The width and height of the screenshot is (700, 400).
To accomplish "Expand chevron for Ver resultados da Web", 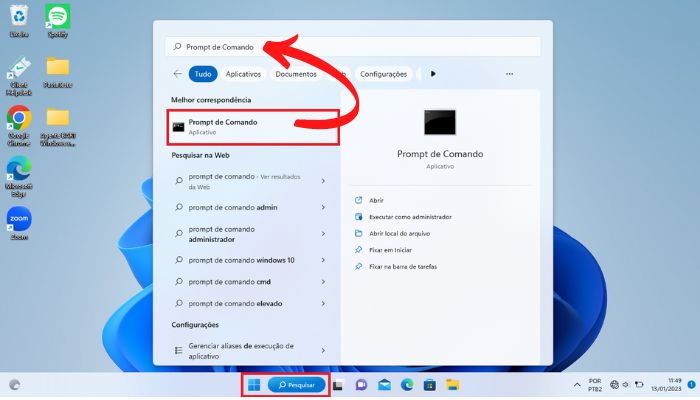I will click(x=323, y=181).
